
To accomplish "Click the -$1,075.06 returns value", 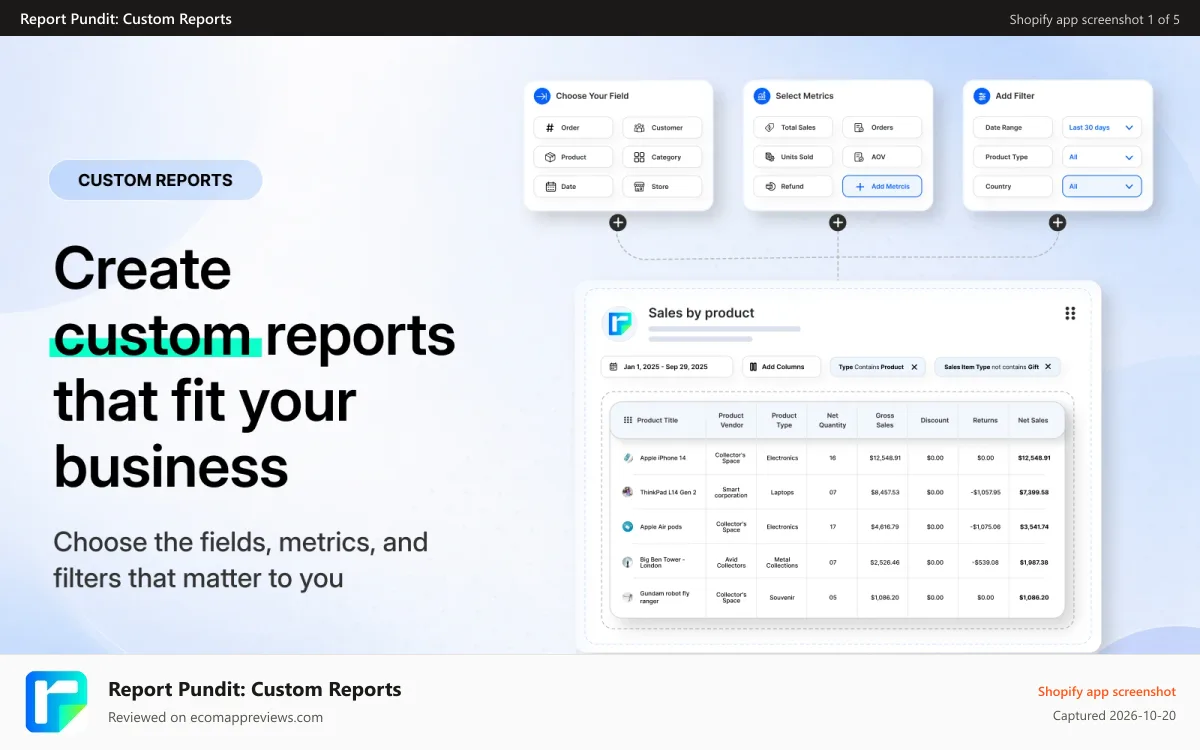I will pyautogui.click(x=985, y=526).
